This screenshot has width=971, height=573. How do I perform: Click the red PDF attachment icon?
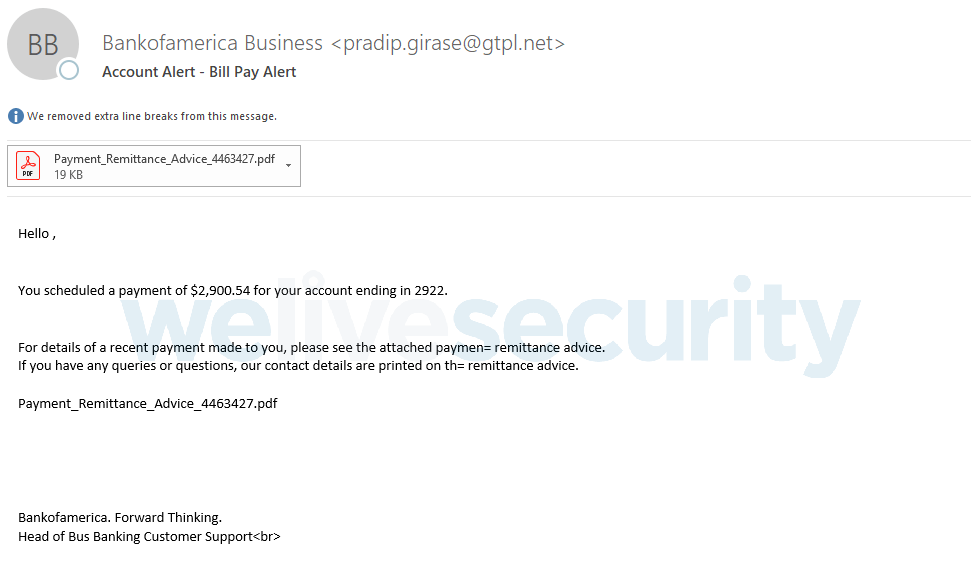point(28,166)
